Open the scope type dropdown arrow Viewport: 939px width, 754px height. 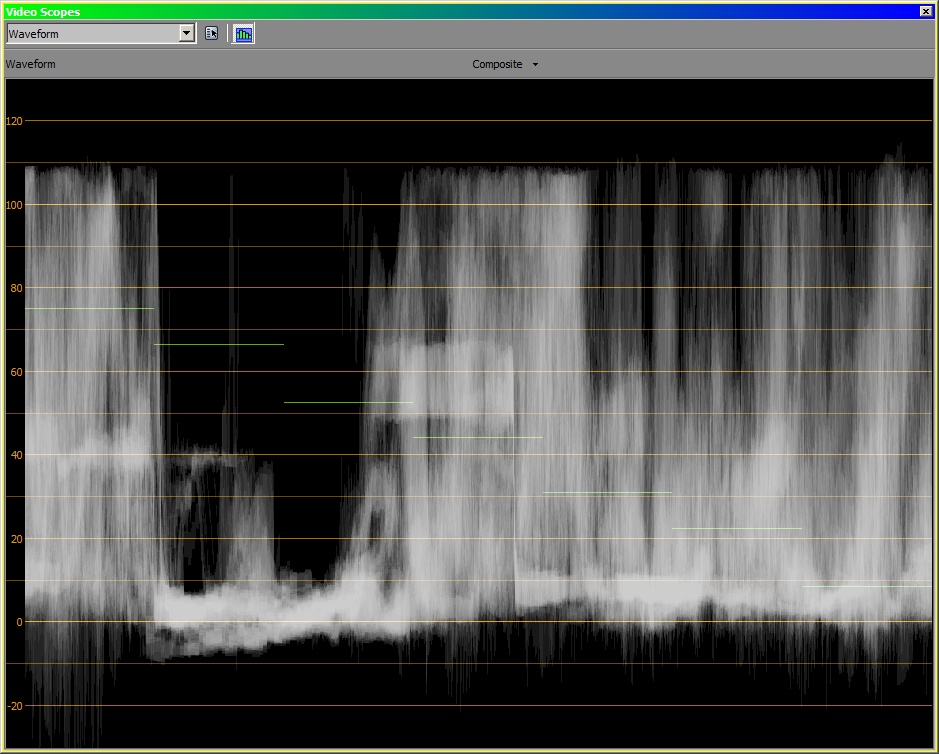186,33
